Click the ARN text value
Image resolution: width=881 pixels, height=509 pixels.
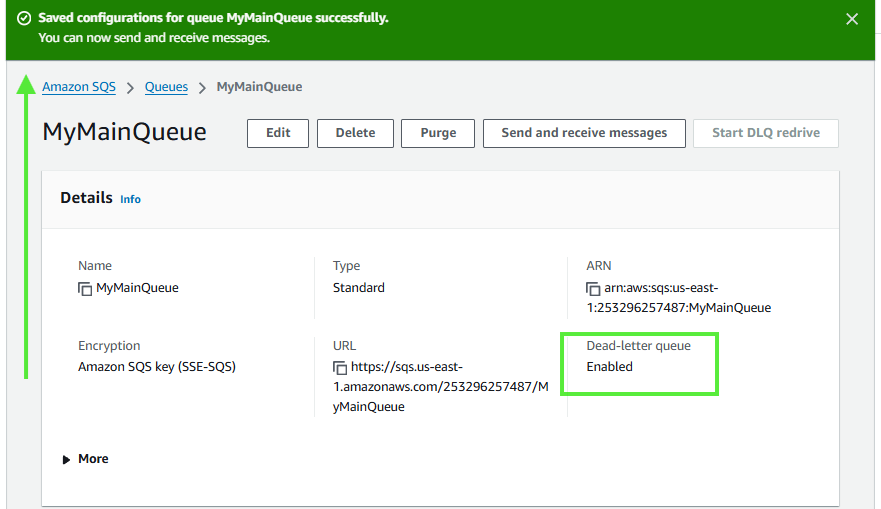point(680,298)
